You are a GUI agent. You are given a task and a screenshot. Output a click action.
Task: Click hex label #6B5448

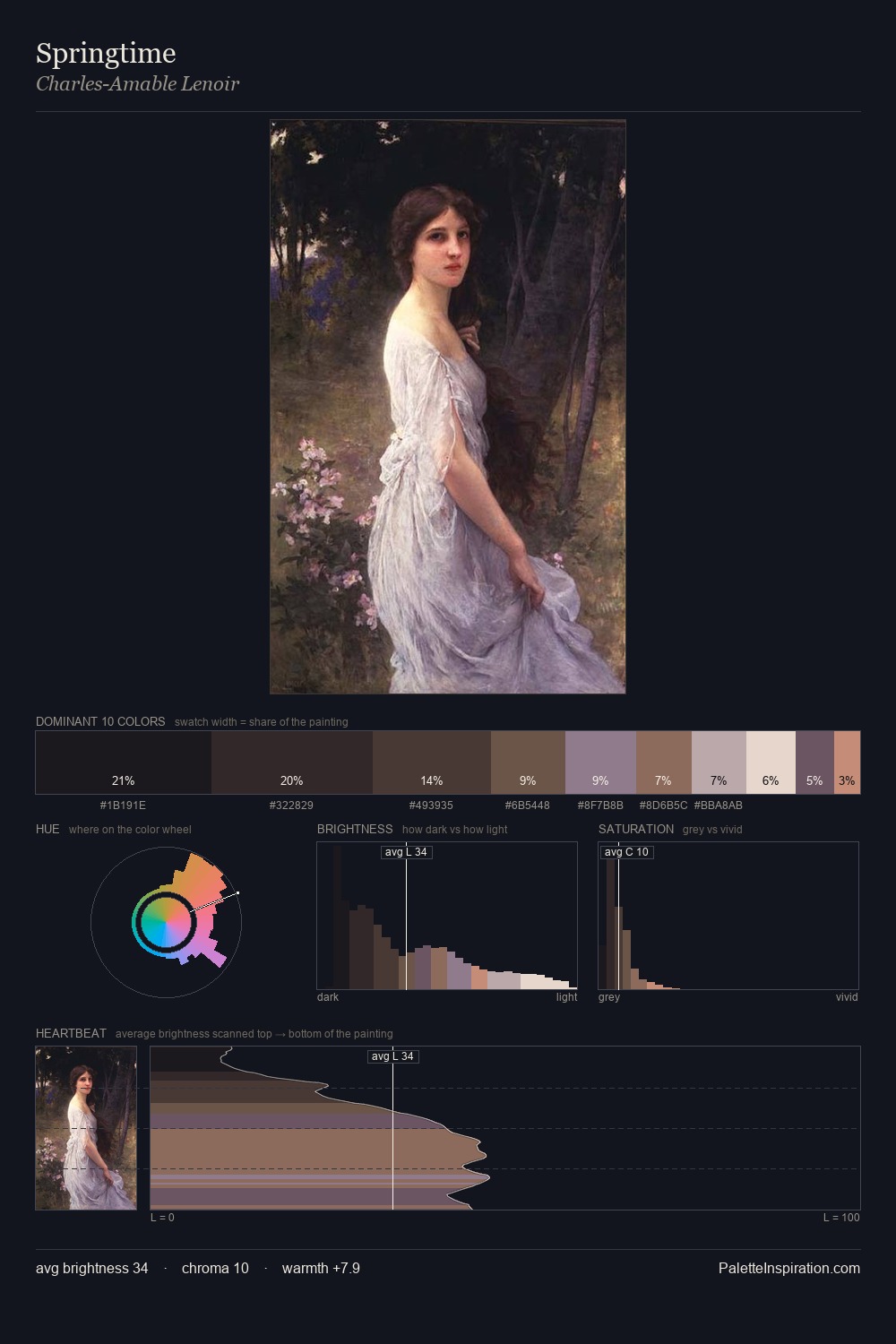coord(528,805)
